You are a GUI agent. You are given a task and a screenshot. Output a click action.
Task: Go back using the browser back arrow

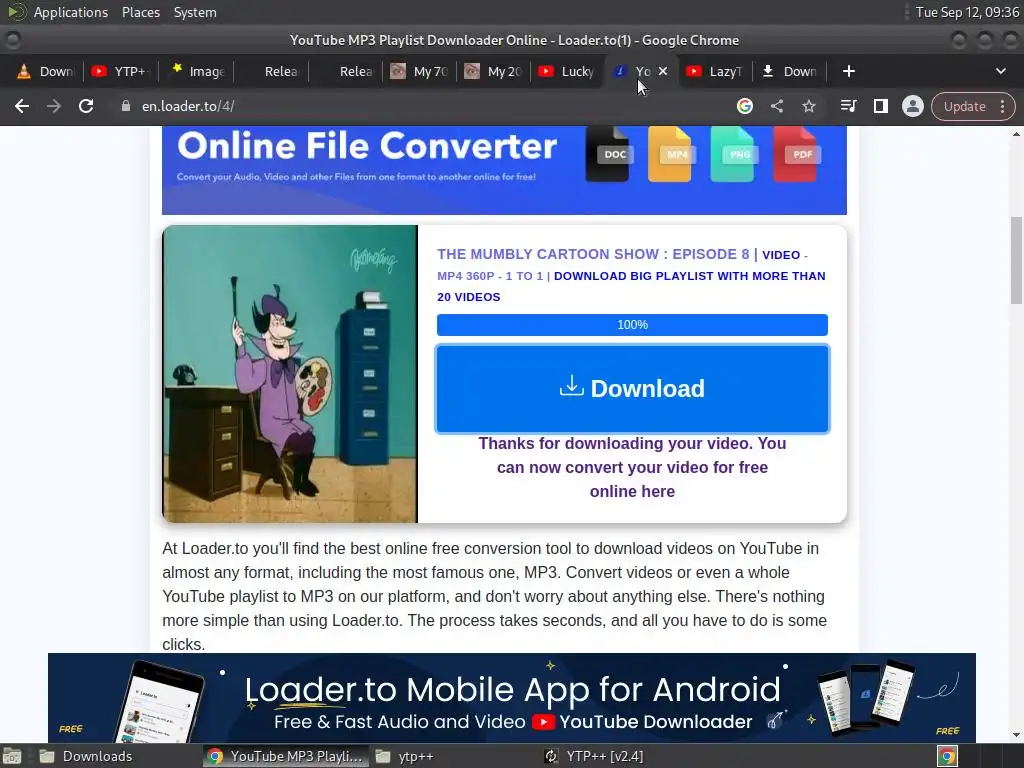[x=22, y=106]
